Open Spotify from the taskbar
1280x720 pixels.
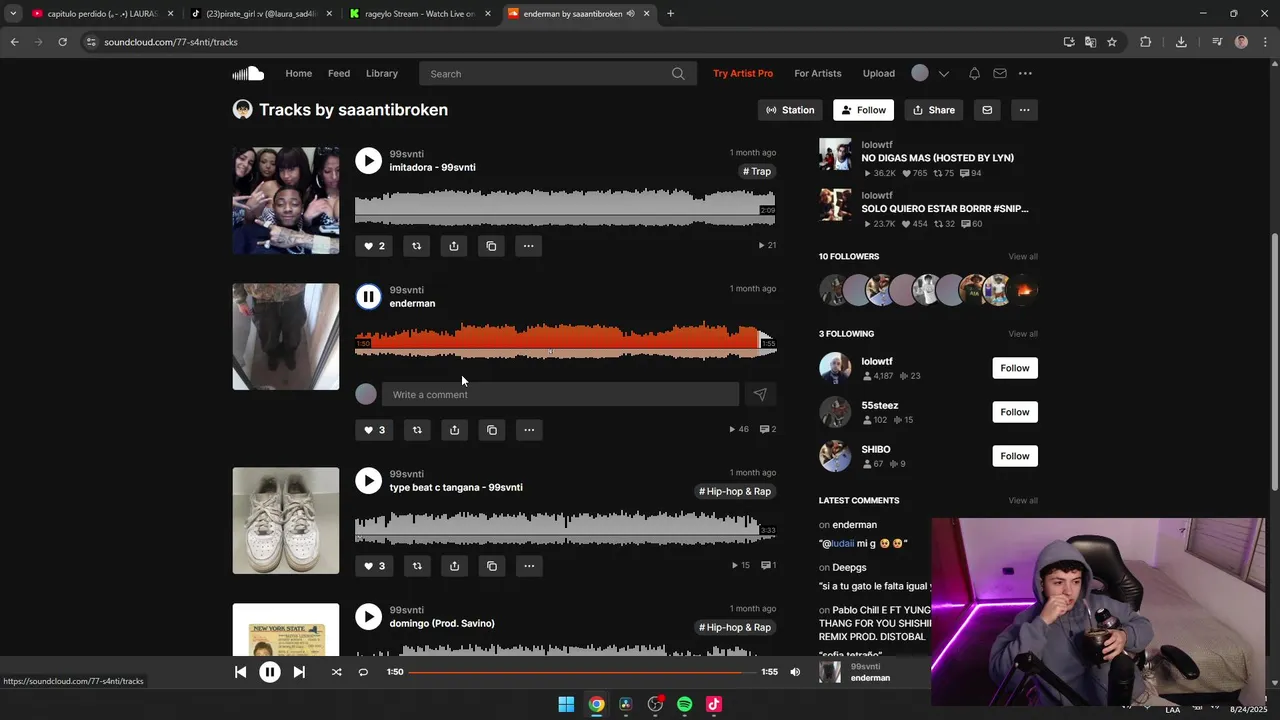pyautogui.click(x=684, y=704)
